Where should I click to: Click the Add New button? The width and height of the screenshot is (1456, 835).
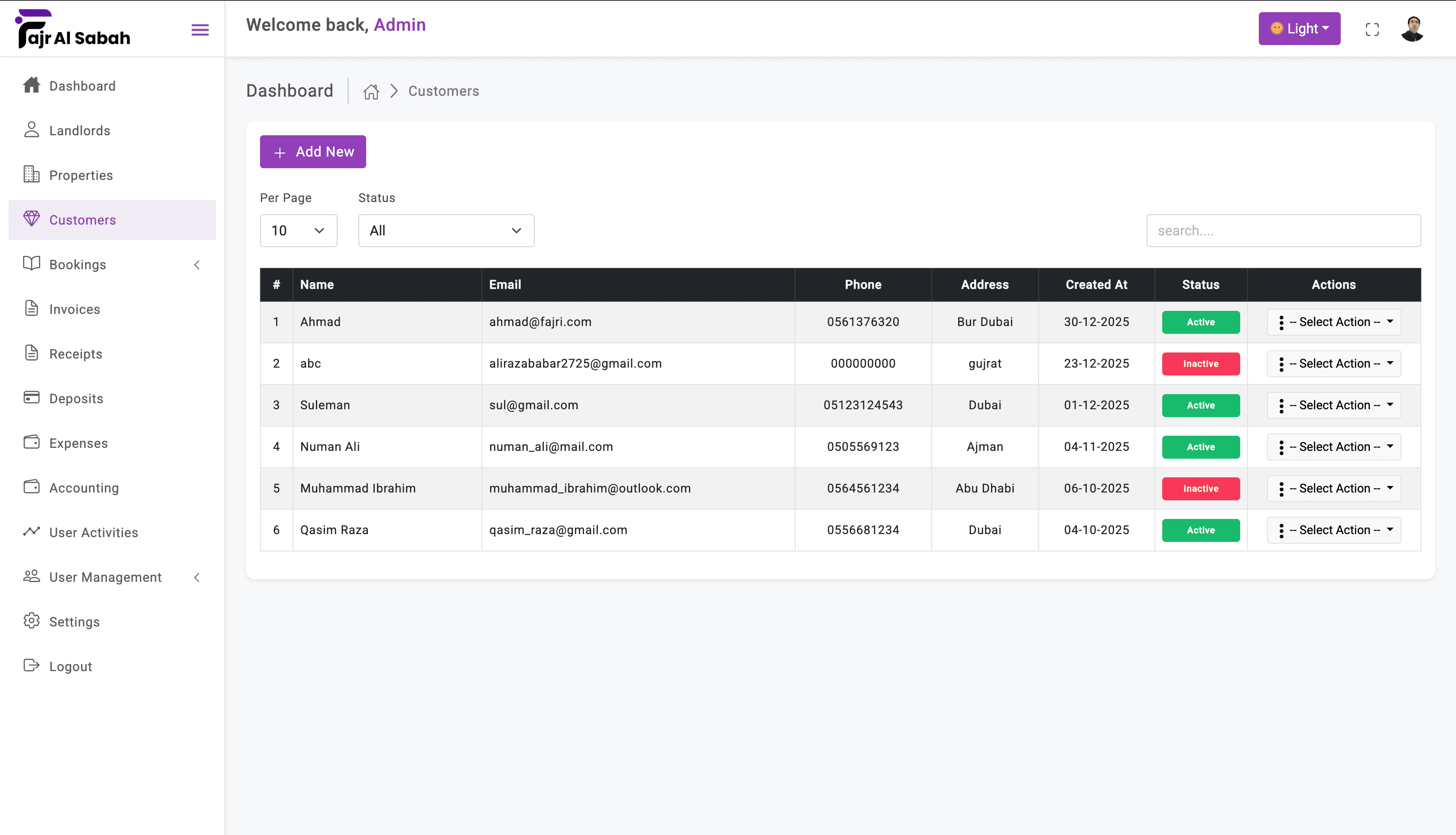click(x=312, y=152)
